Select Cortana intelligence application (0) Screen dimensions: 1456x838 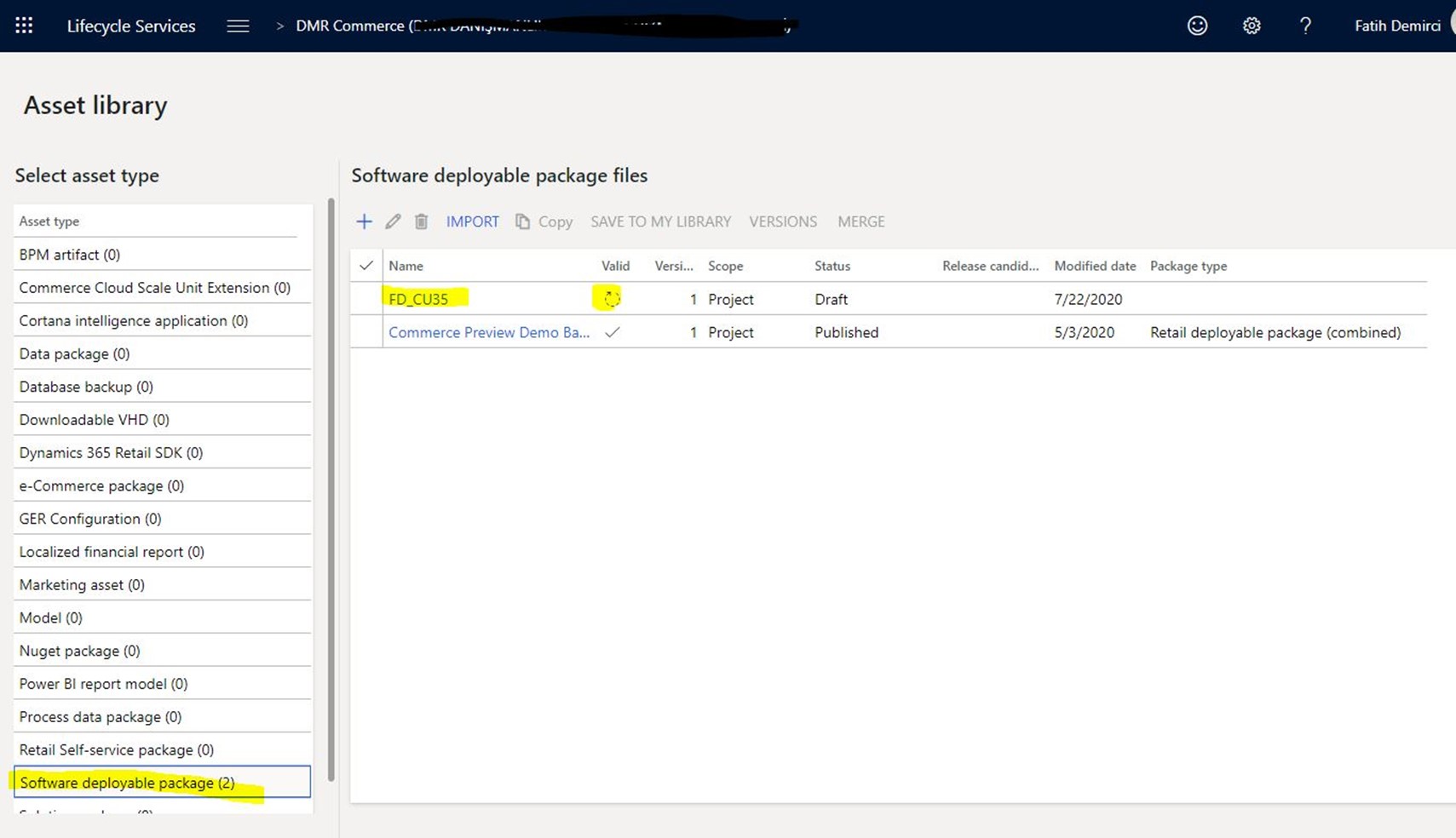pyautogui.click(x=162, y=321)
